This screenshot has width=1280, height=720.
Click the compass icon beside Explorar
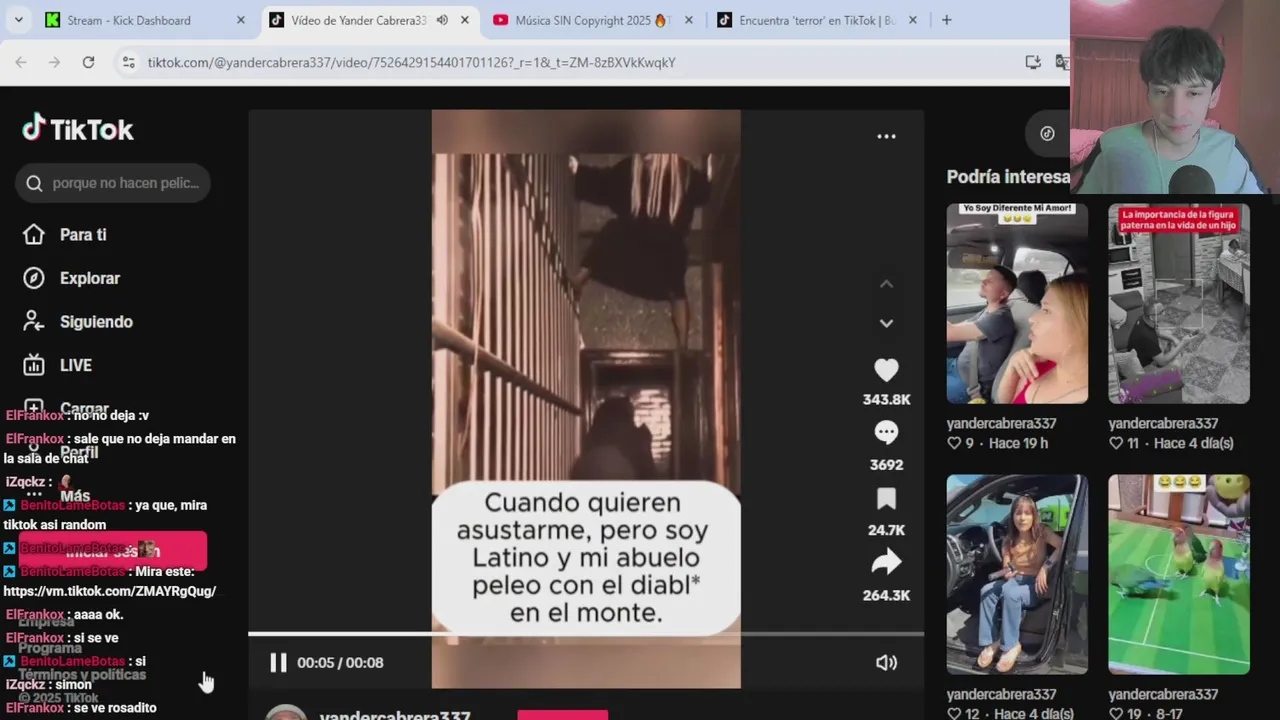coord(34,278)
